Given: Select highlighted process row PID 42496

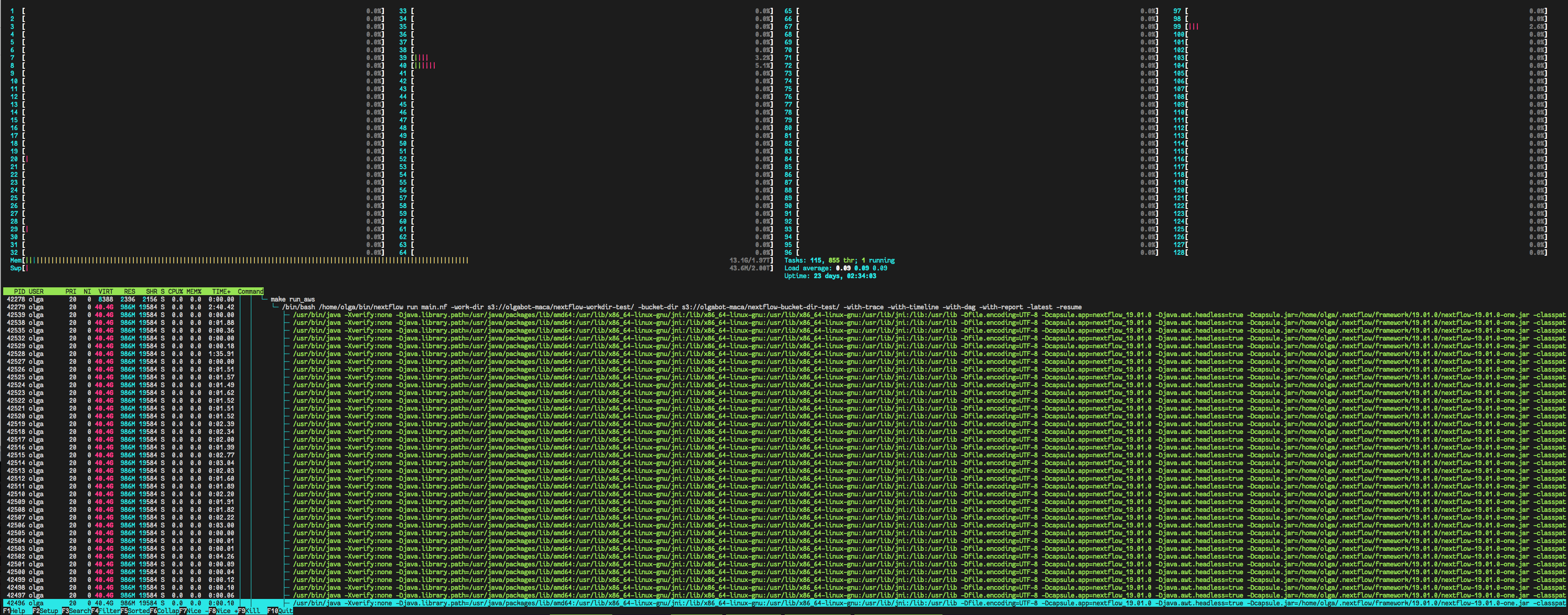Looking at the screenshot, I should tap(784, 603).
